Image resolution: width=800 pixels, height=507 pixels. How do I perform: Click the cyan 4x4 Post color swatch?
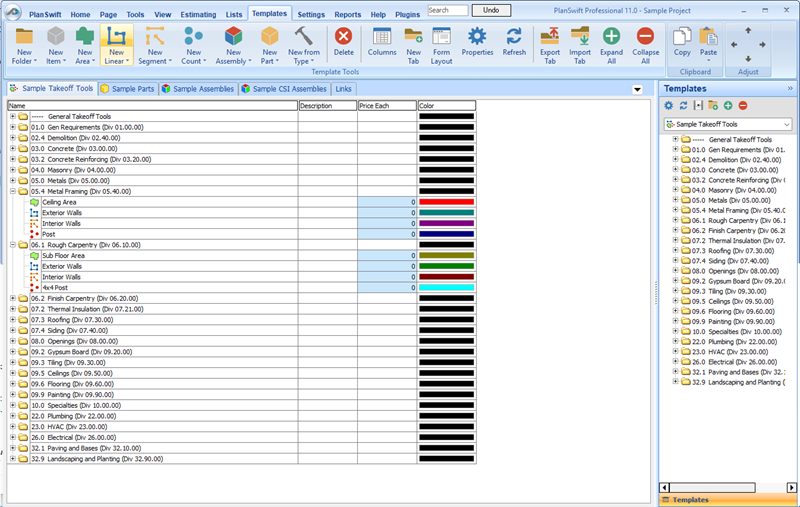[446, 288]
